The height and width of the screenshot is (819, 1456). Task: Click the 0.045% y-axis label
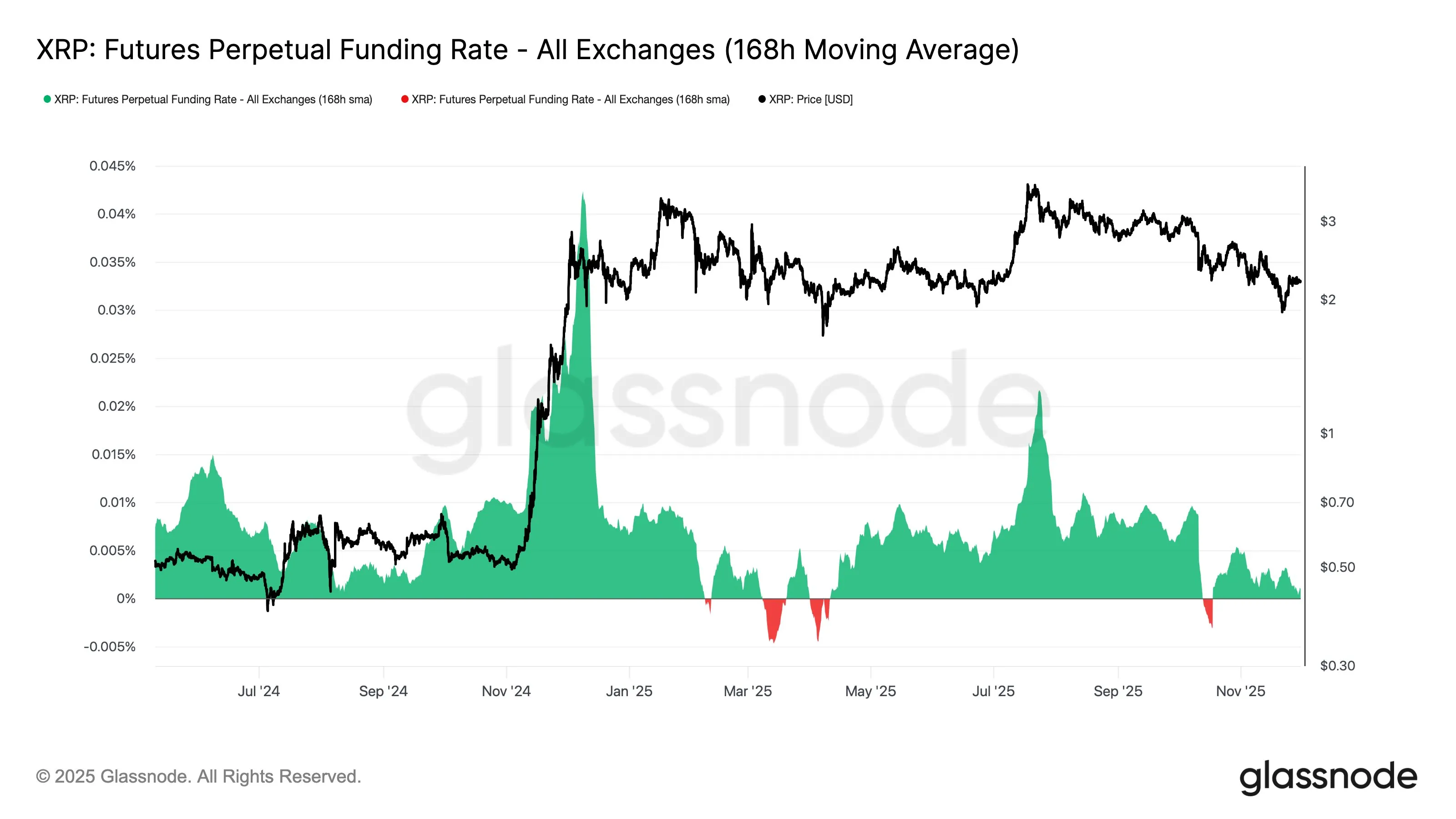click(x=112, y=166)
